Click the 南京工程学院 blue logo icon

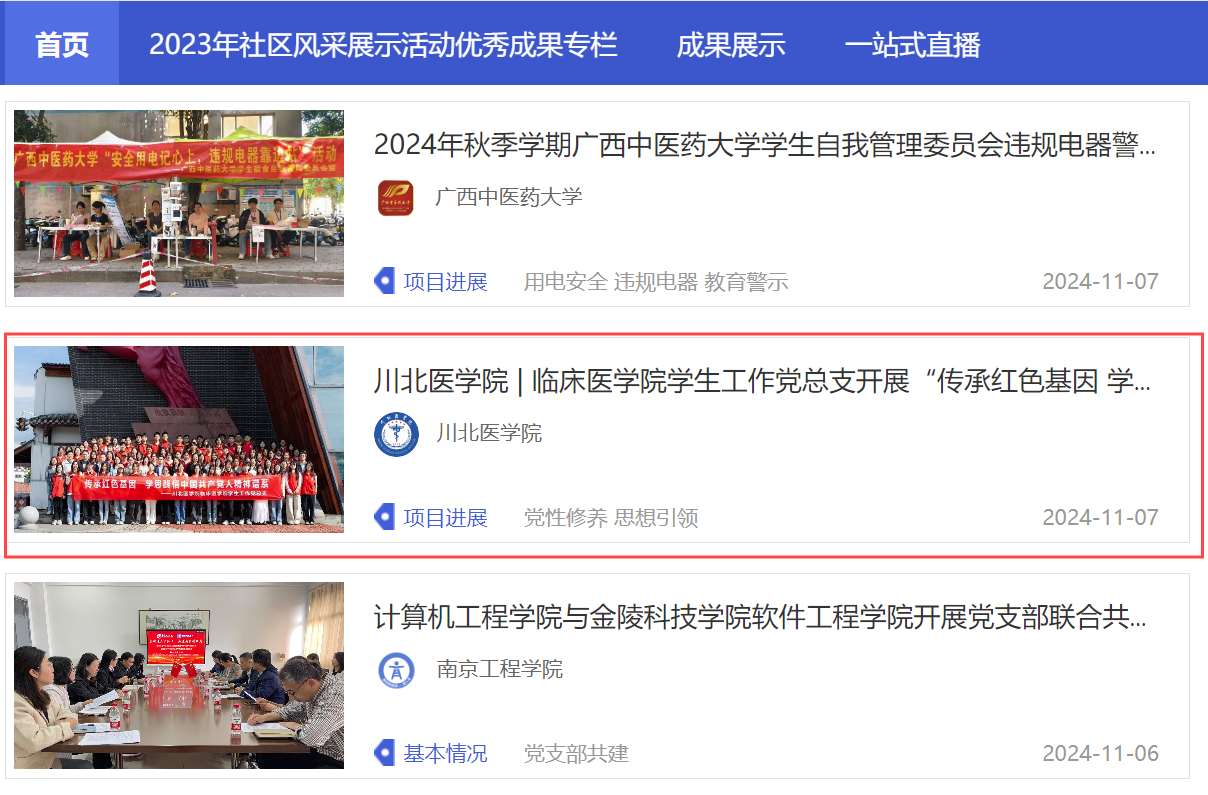point(396,669)
